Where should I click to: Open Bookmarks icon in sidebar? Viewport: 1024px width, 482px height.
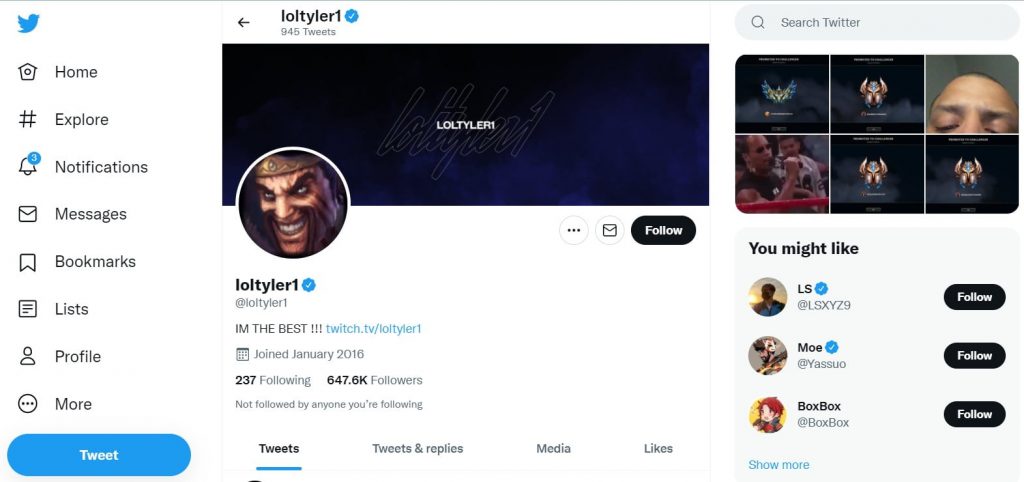pyautogui.click(x=28, y=262)
